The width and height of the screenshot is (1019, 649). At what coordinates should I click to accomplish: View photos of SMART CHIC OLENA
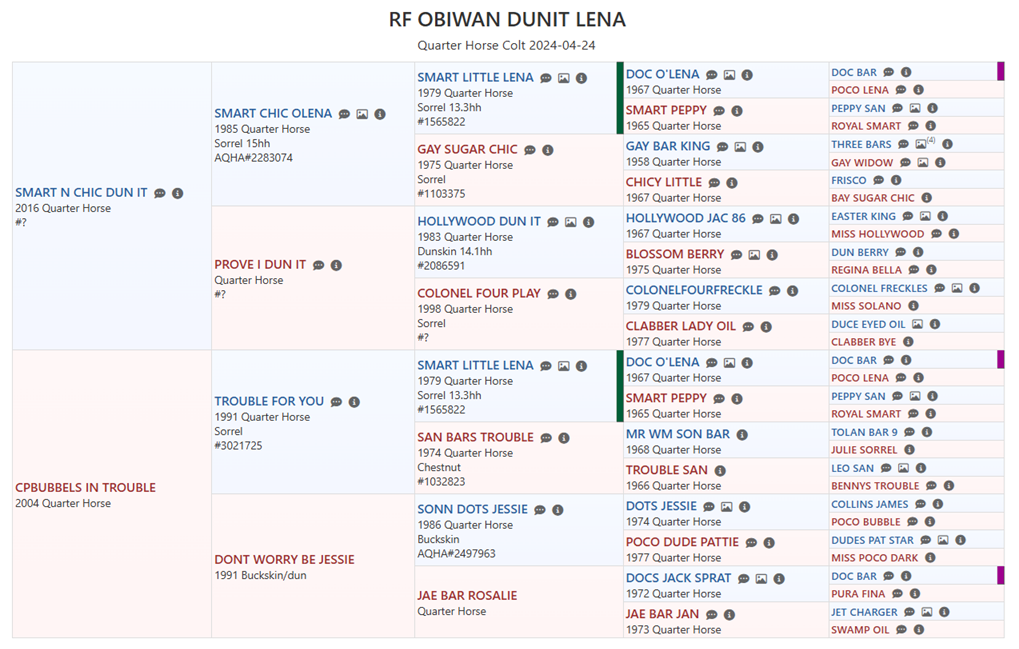point(362,114)
